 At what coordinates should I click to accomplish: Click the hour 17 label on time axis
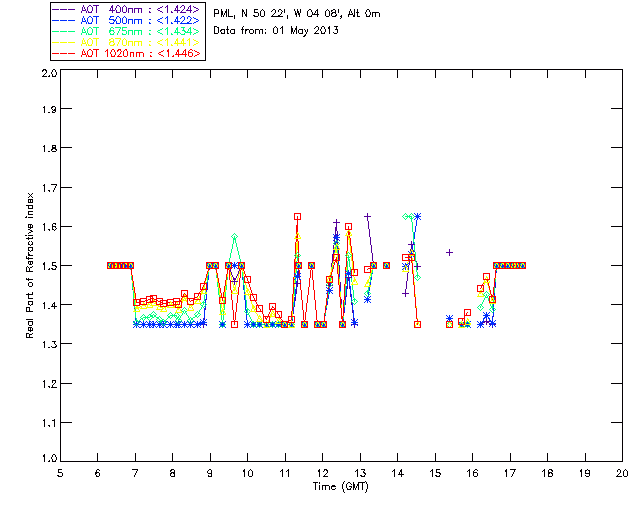[x=510, y=473]
